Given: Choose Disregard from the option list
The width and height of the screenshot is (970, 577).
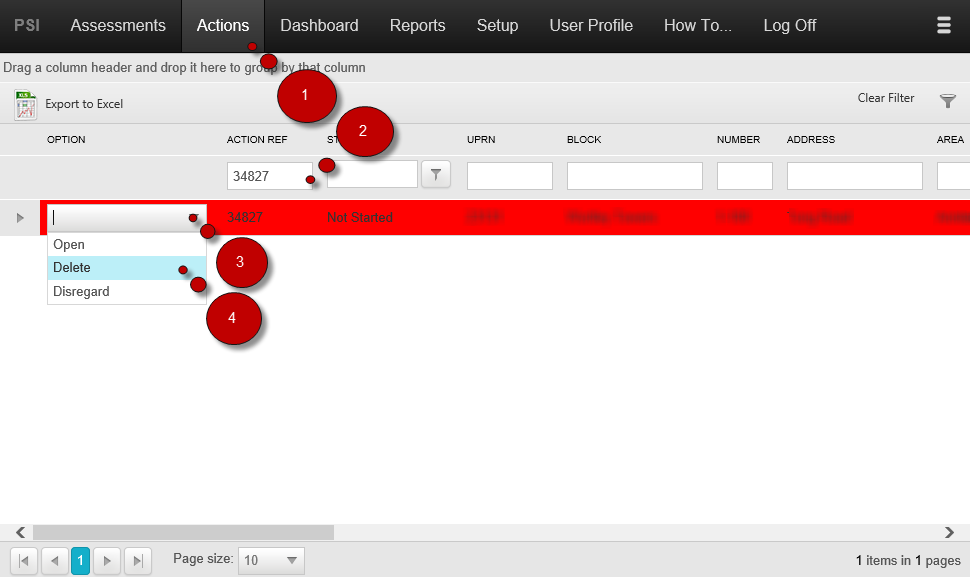Looking at the screenshot, I should pos(127,291).
